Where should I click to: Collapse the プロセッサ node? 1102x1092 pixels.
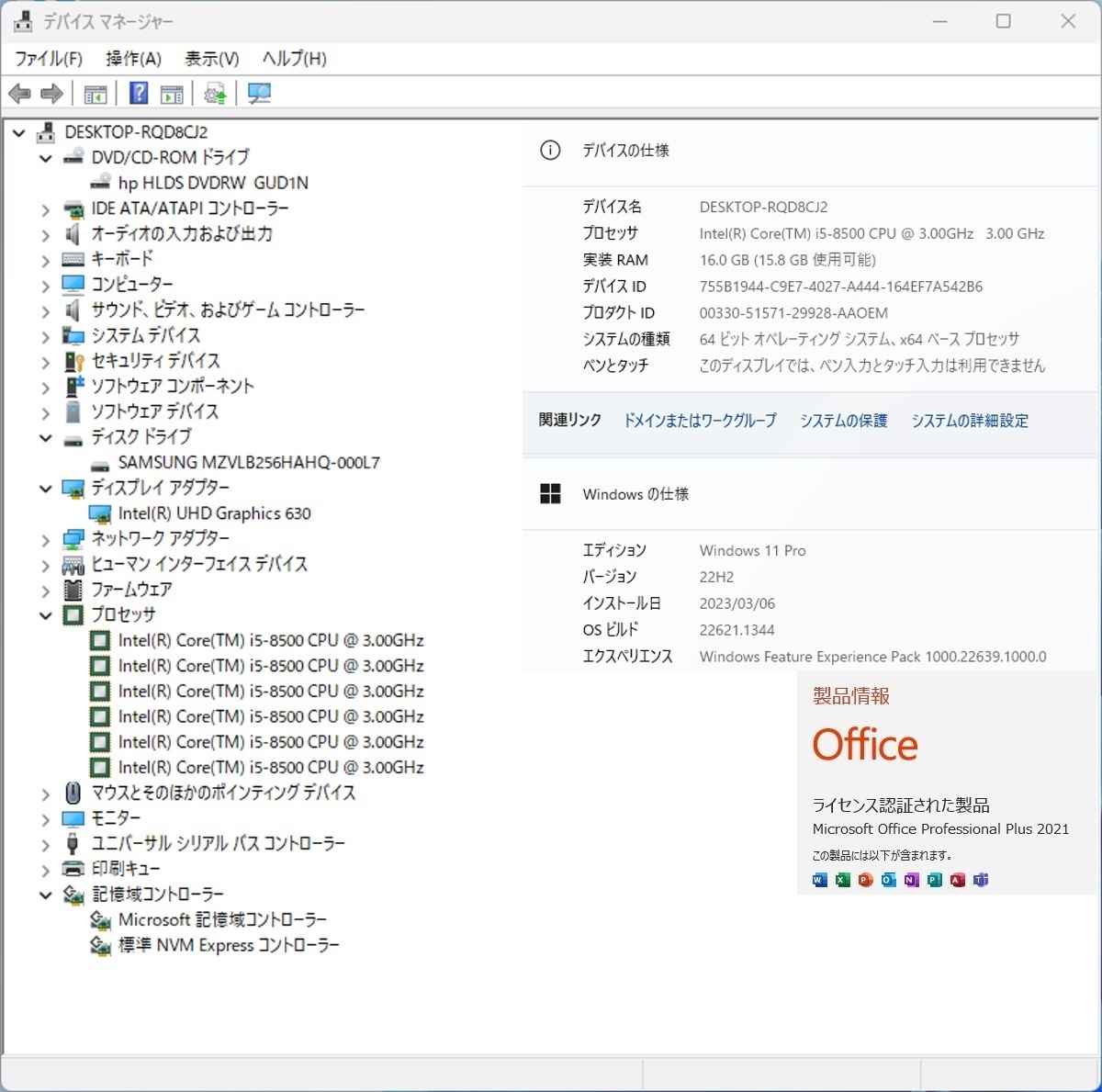[x=46, y=615]
